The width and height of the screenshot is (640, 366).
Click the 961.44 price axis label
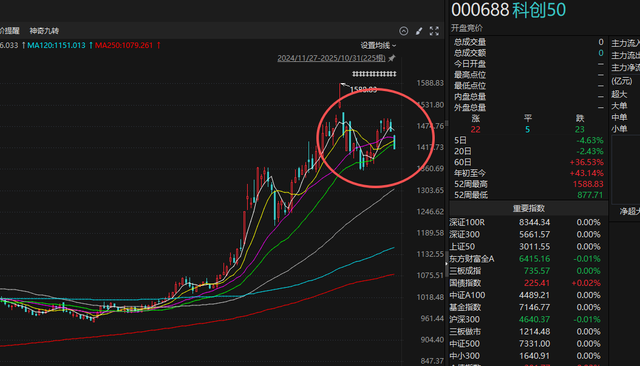(432, 318)
